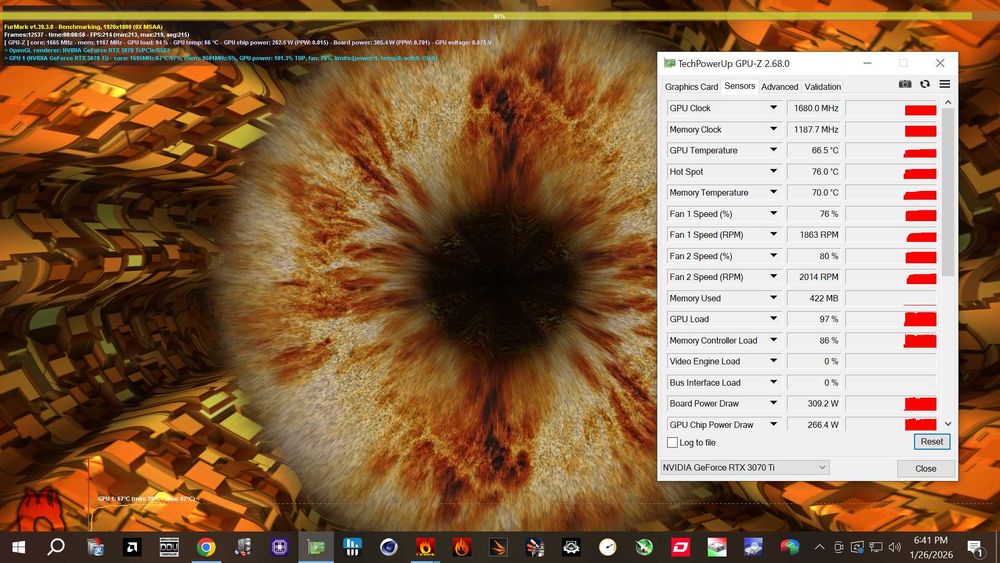Image resolution: width=1000 pixels, height=563 pixels.
Task: Open GPU Chip Power Draw dropdown arrow
Action: pos(773,424)
